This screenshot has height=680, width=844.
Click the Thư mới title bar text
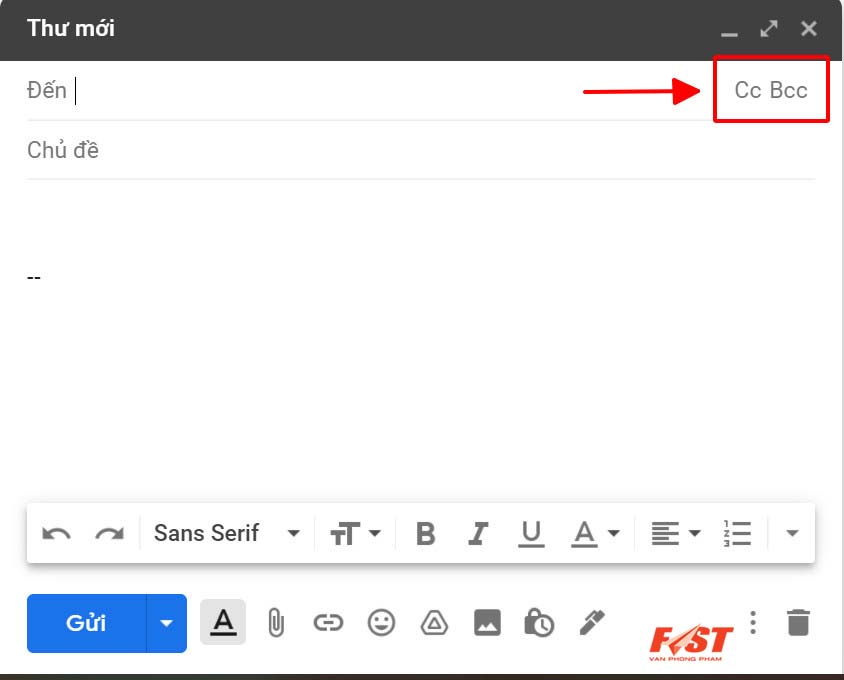(x=71, y=29)
